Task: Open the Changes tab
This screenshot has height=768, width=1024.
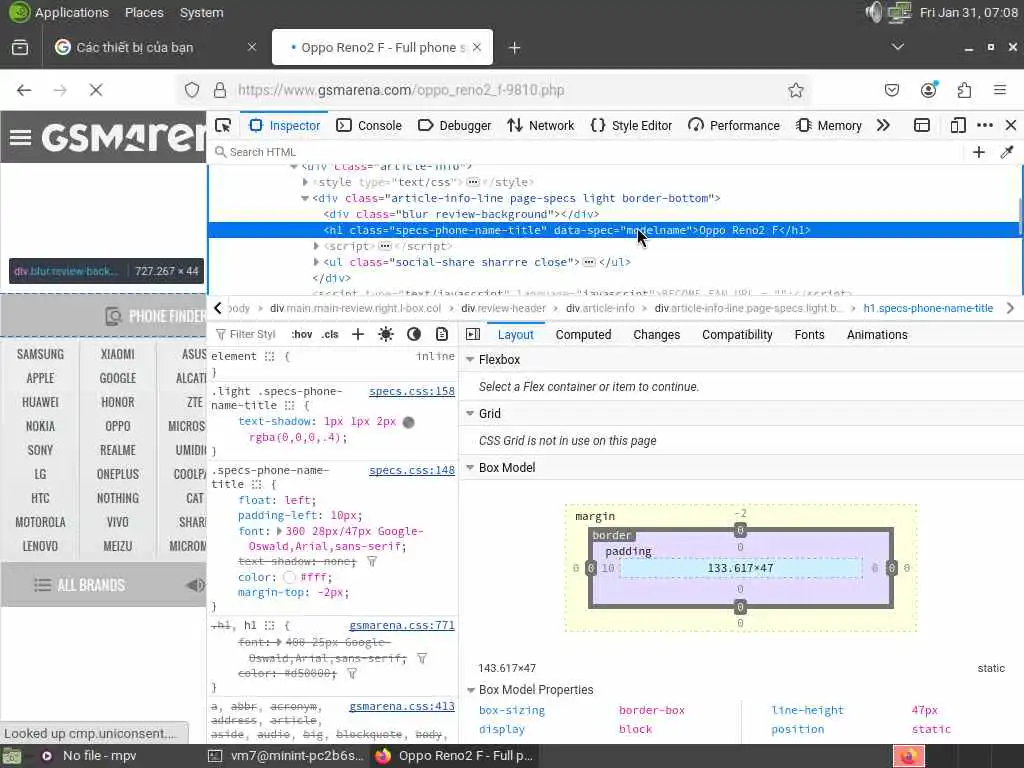Action: point(656,334)
